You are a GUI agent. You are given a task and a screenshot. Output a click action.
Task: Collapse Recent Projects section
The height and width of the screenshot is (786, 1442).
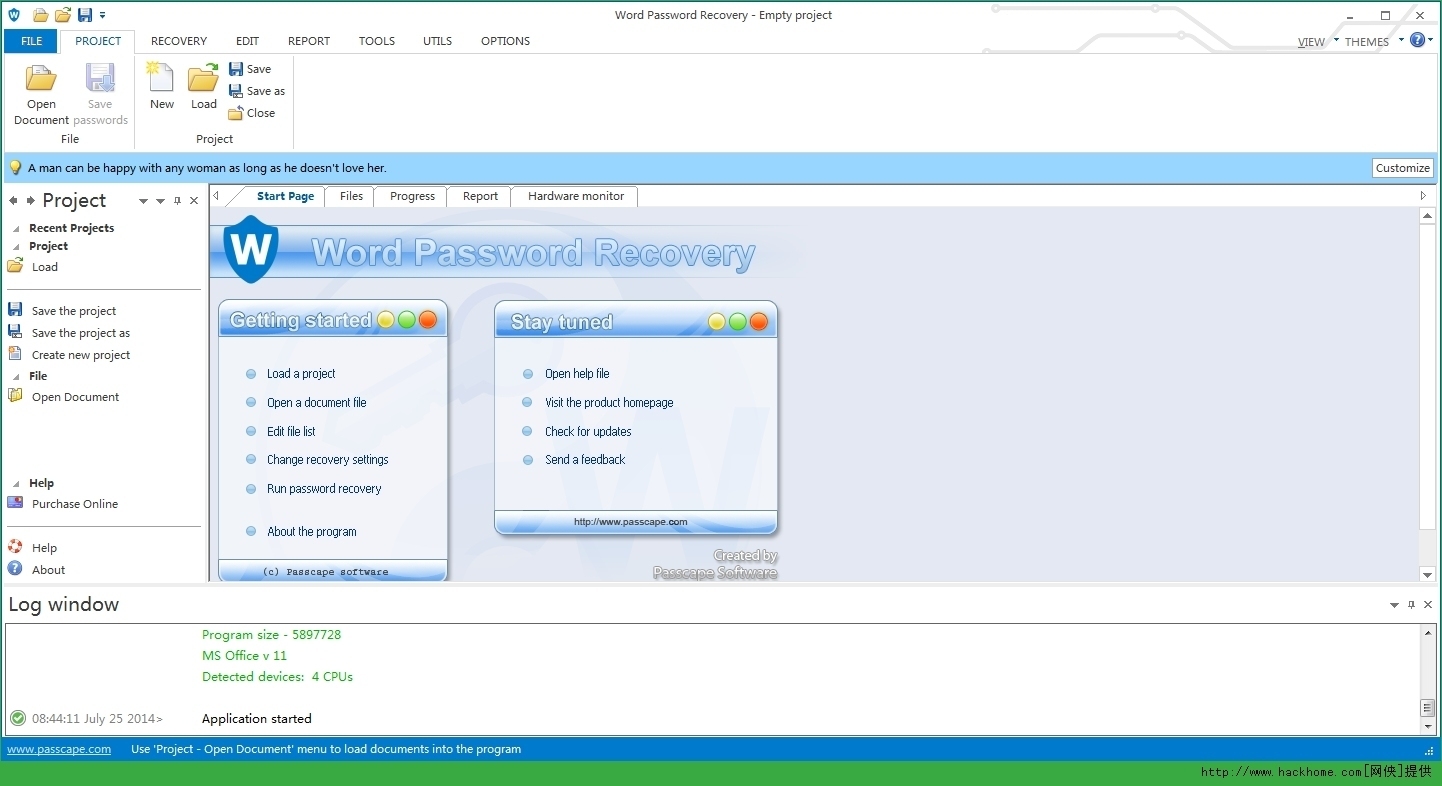[16, 229]
